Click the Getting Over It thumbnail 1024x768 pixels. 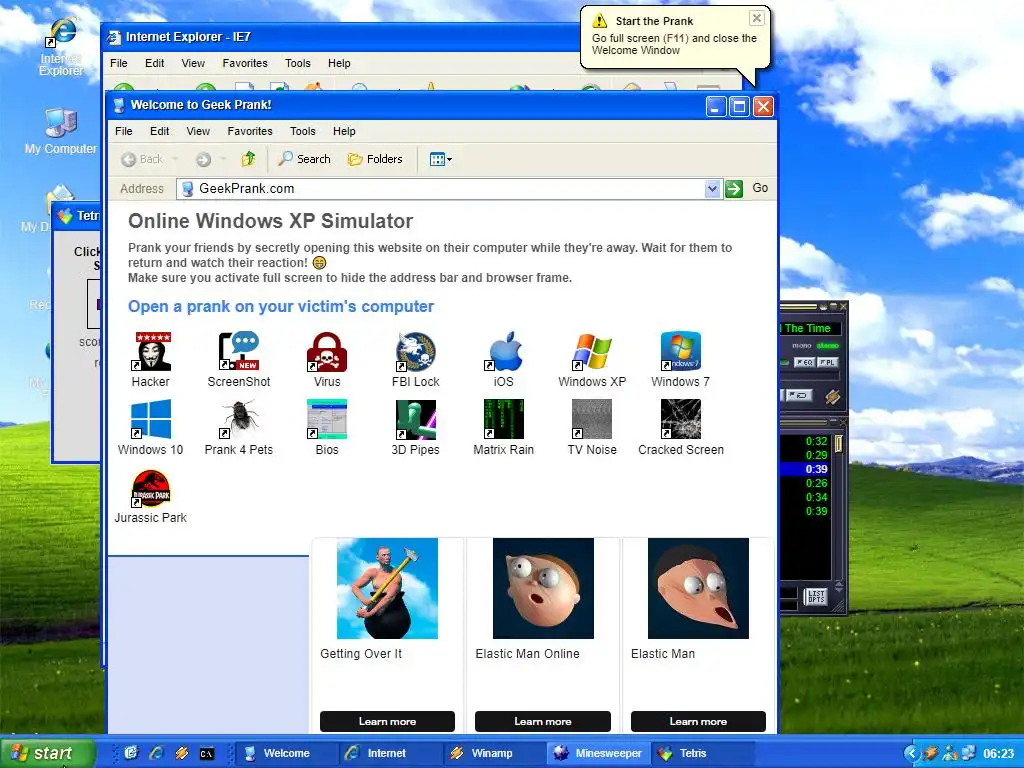coord(387,588)
